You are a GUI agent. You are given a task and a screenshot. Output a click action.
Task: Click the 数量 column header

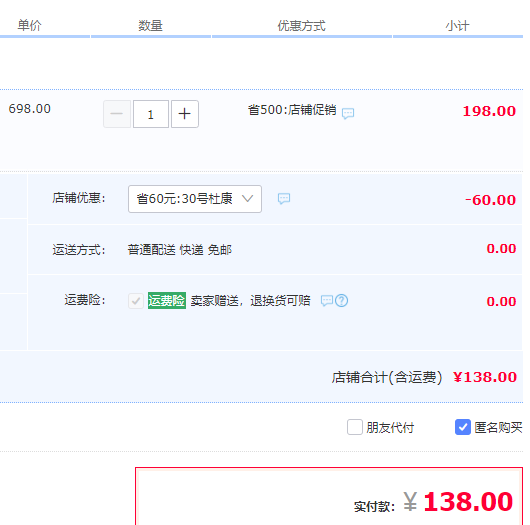[x=150, y=26]
